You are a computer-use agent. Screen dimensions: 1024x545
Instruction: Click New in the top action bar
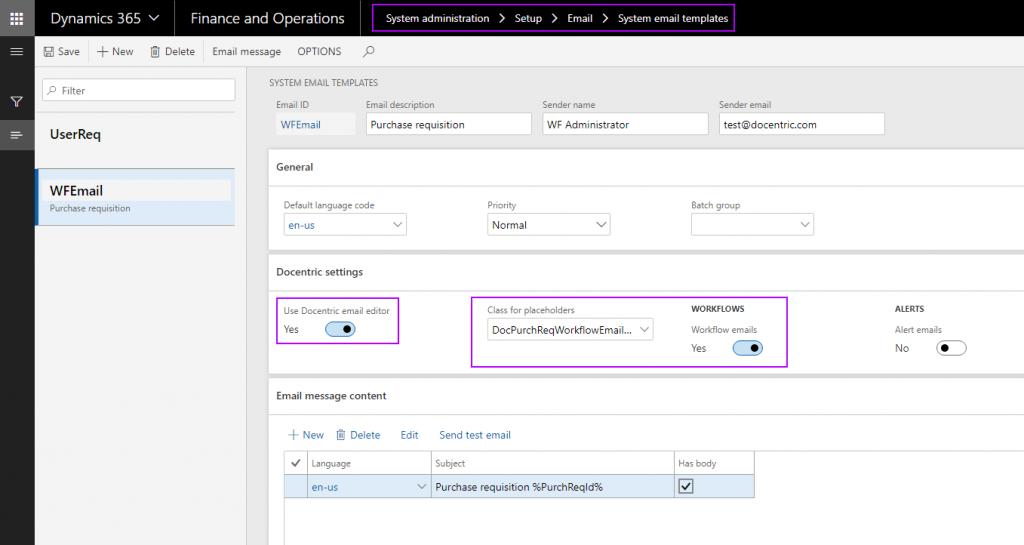pyautogui.click(x=115, y=52)
